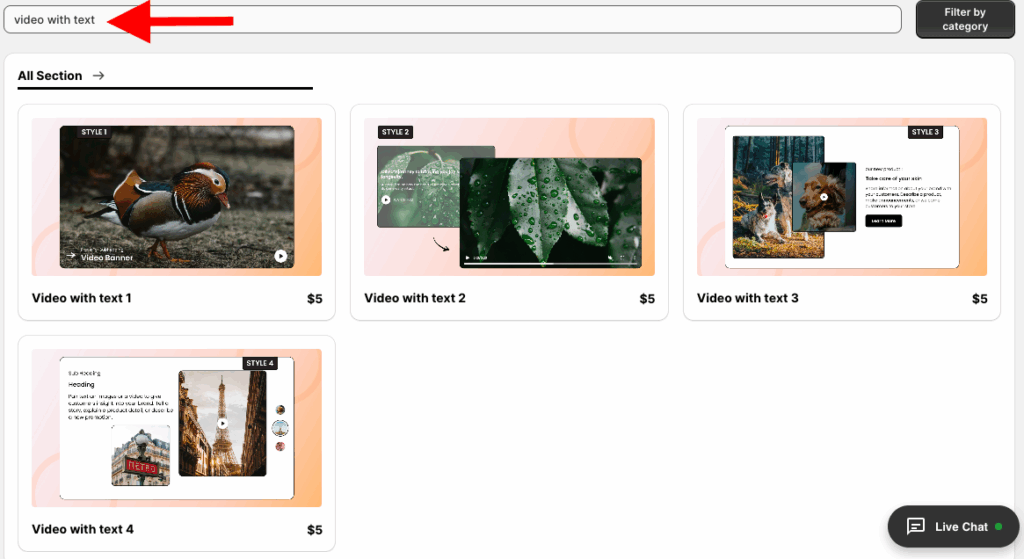Click the search field containing 'video with text'
The image size is (1024, 559).
pyautogui.click(x=452, y=20)
